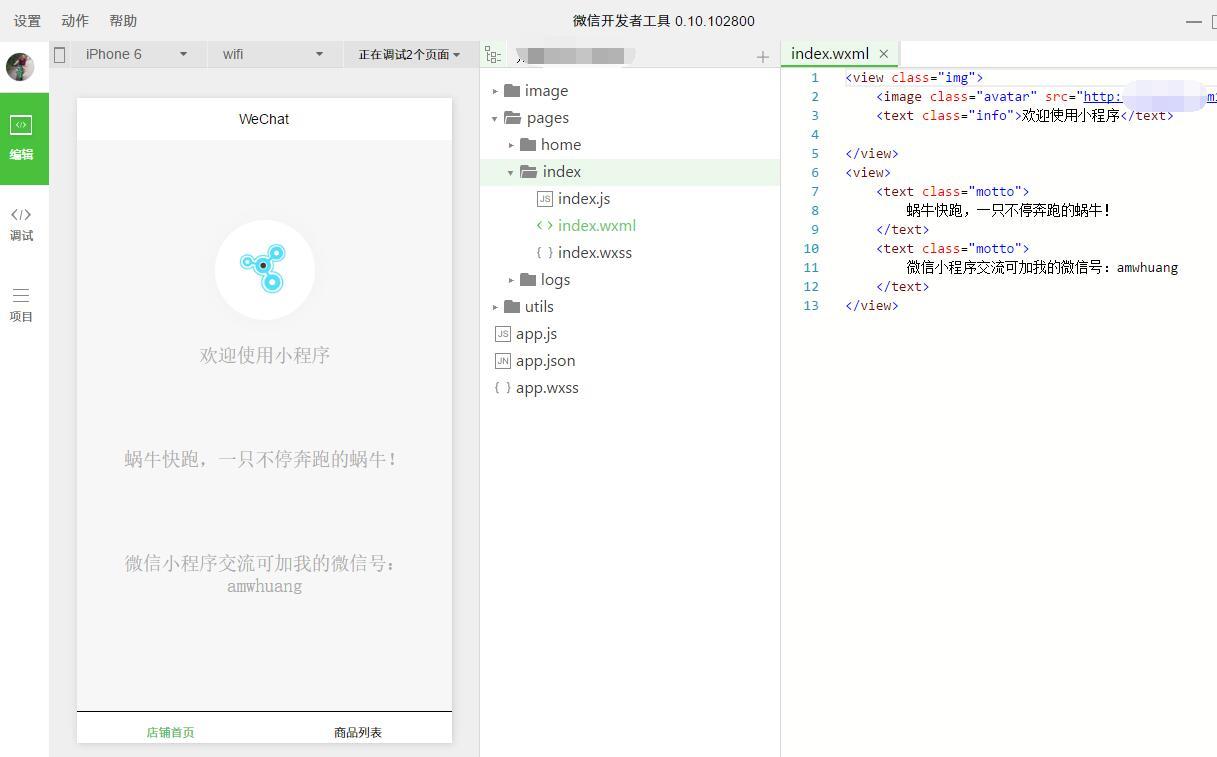Viewport: 1217px width, 757px height.
Task: Select the logs folder icon
Action: [x=528, y=280]
